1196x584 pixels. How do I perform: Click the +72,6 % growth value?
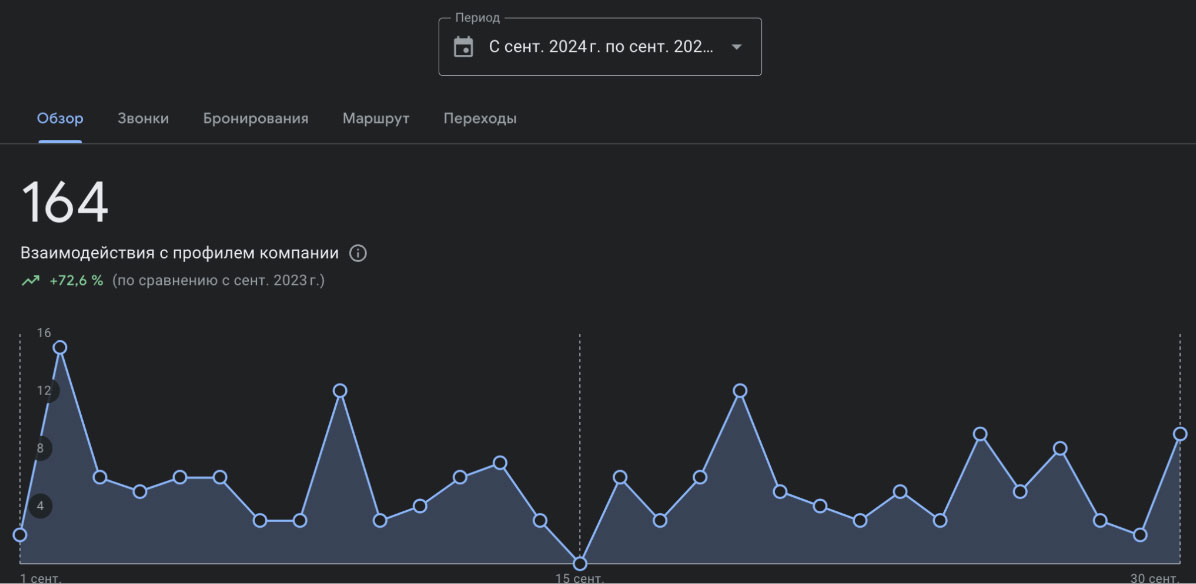pos(76,281)
